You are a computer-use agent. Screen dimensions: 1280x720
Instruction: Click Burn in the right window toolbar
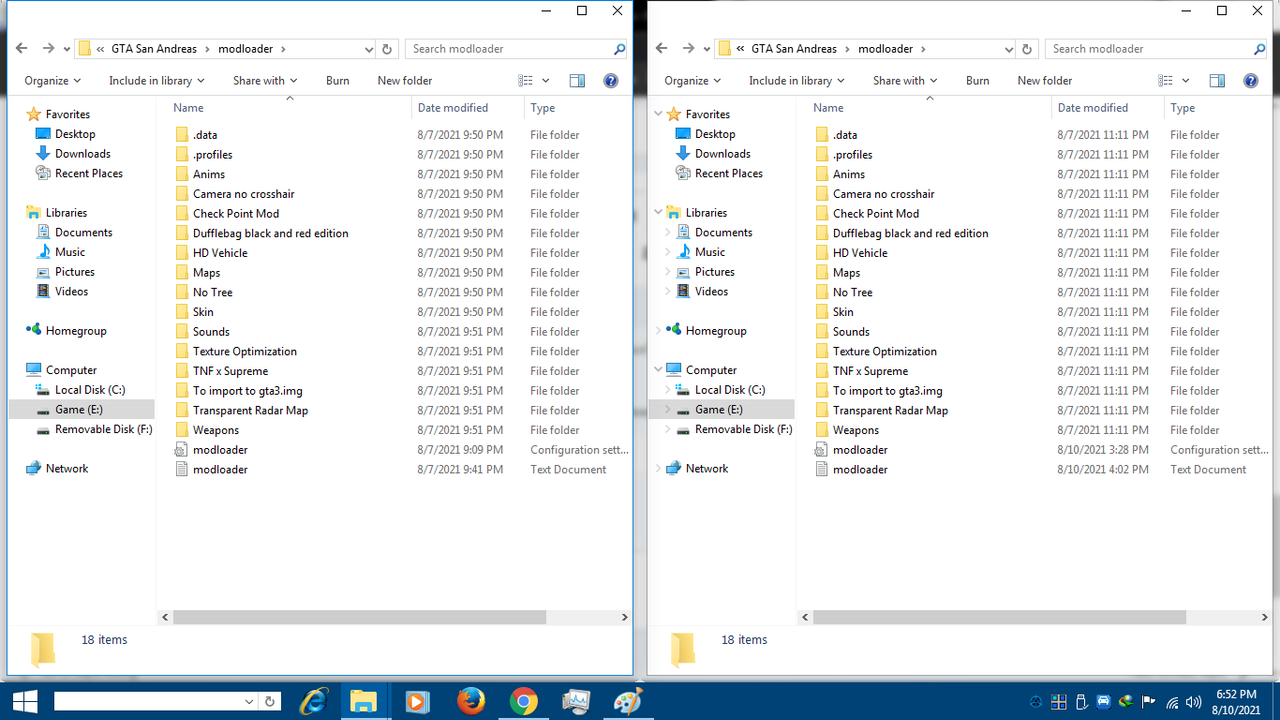pos(978,81)
